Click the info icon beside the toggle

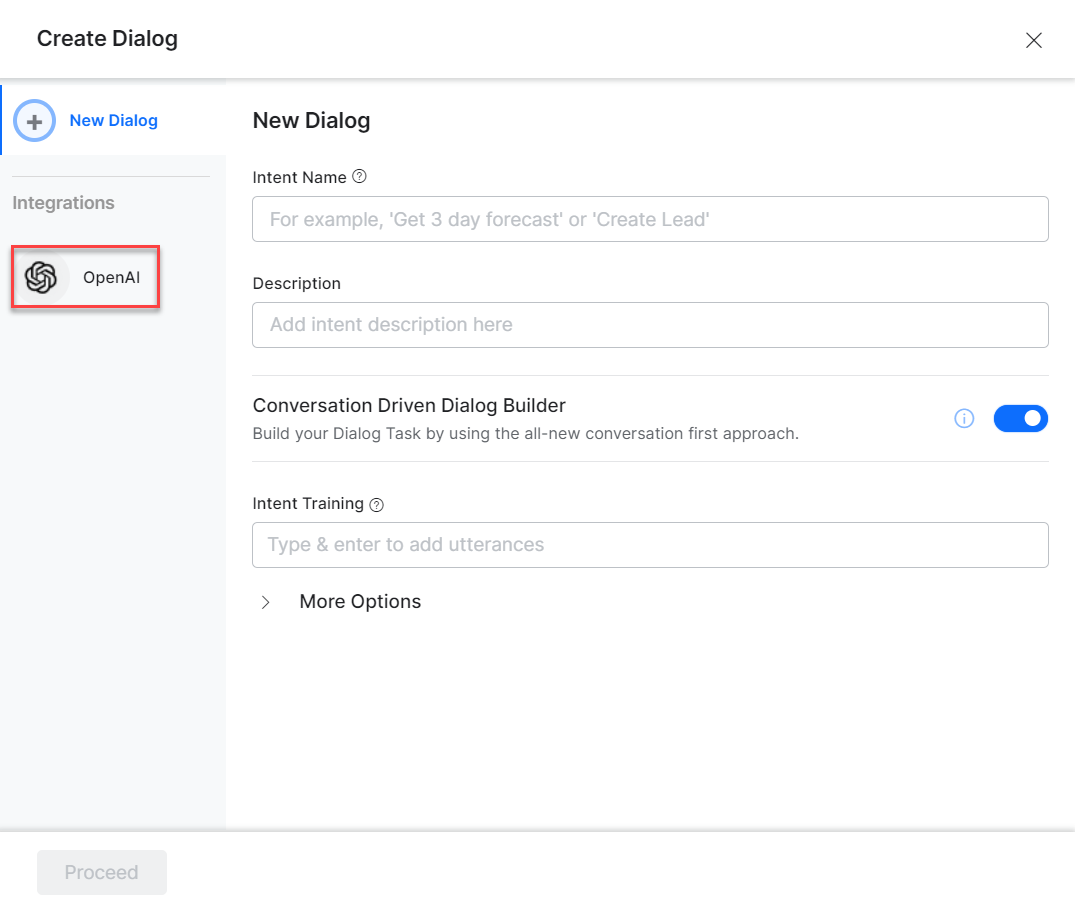[964, 419]
